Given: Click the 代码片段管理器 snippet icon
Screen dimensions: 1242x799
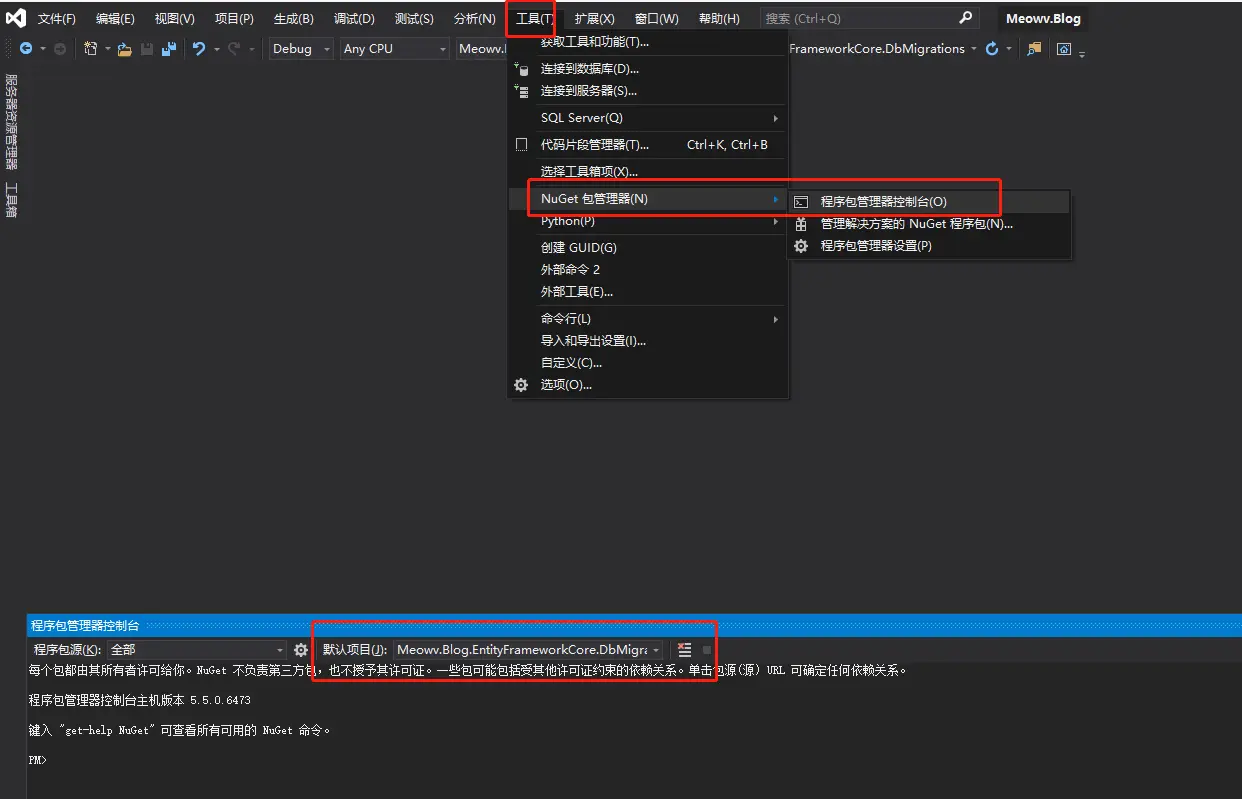Looking at the screenshot, I should 521,145.
